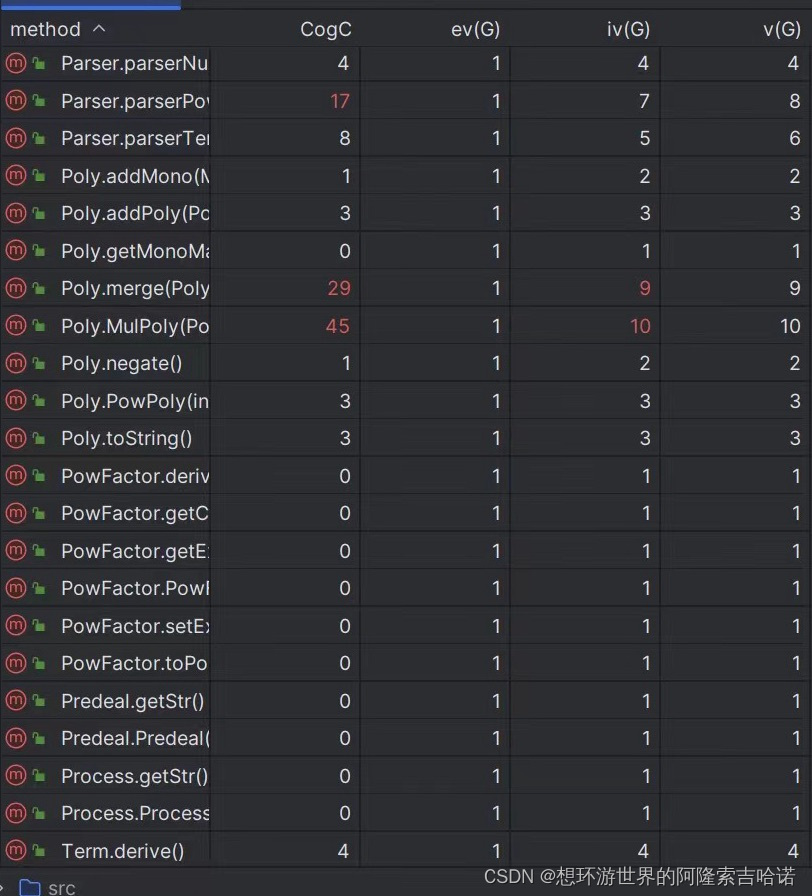The height and width of the screenshot is (896, 812).
Task: Click red CogC value 45
Action: [x=338, y=326]
